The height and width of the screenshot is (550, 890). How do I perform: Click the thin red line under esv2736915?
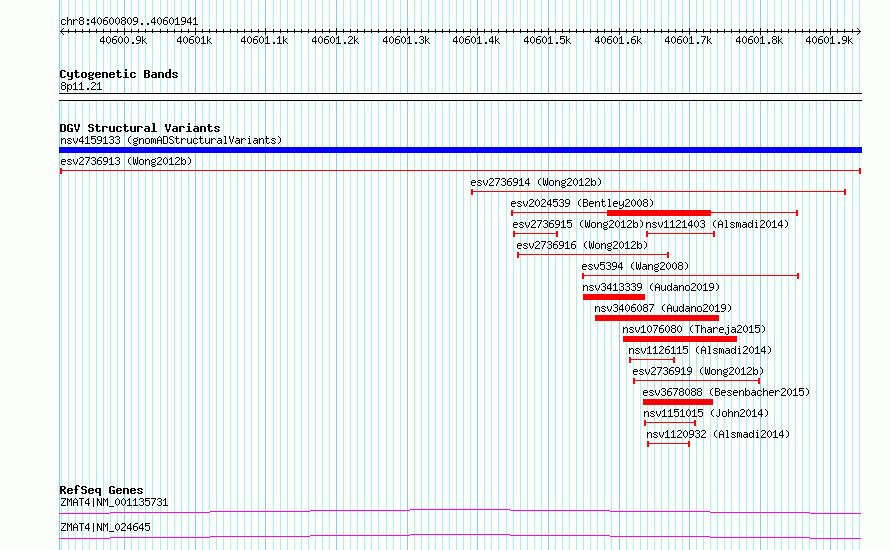(535, 234)
